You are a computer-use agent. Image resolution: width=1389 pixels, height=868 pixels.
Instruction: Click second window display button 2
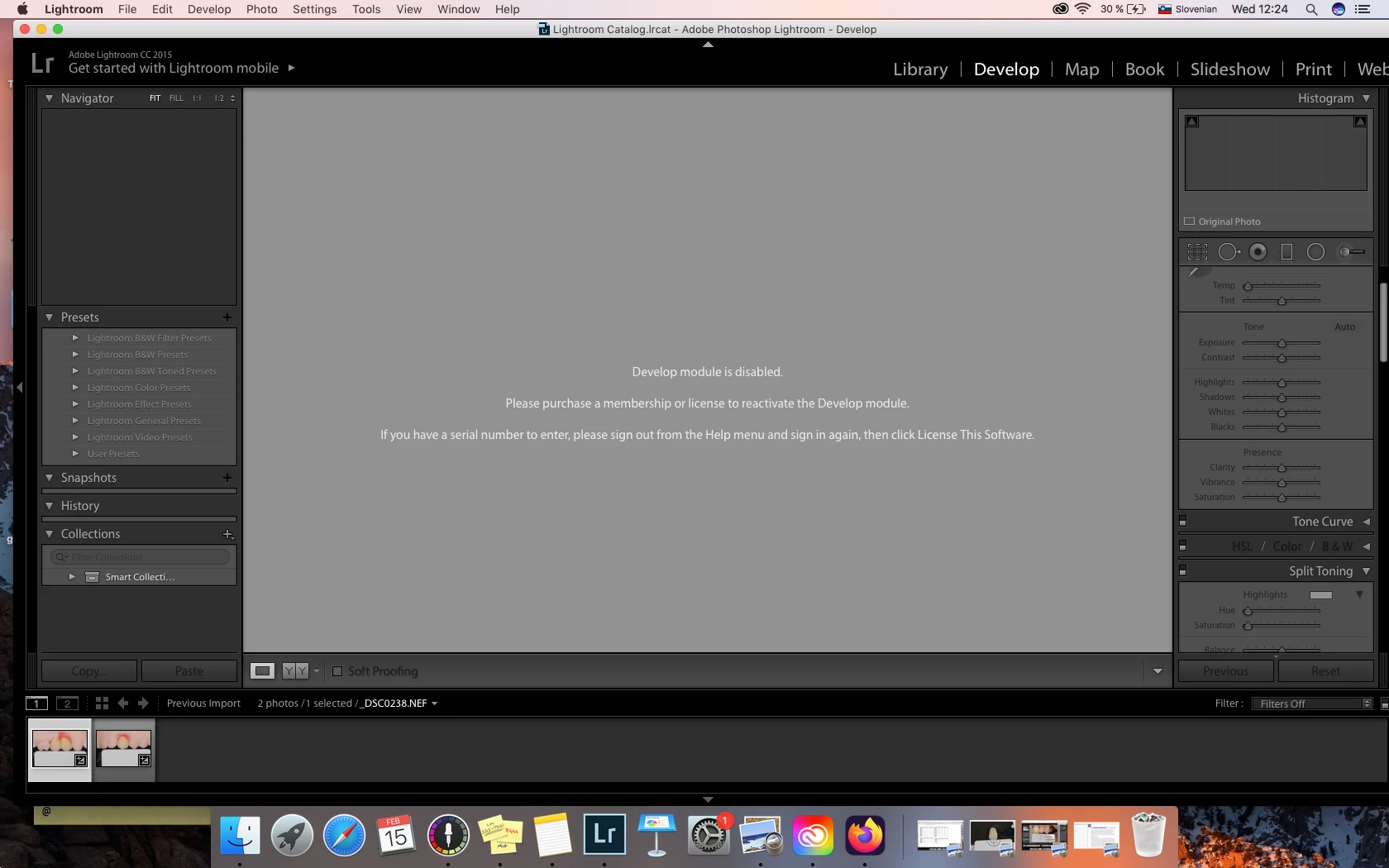click(x=67, y=703)
